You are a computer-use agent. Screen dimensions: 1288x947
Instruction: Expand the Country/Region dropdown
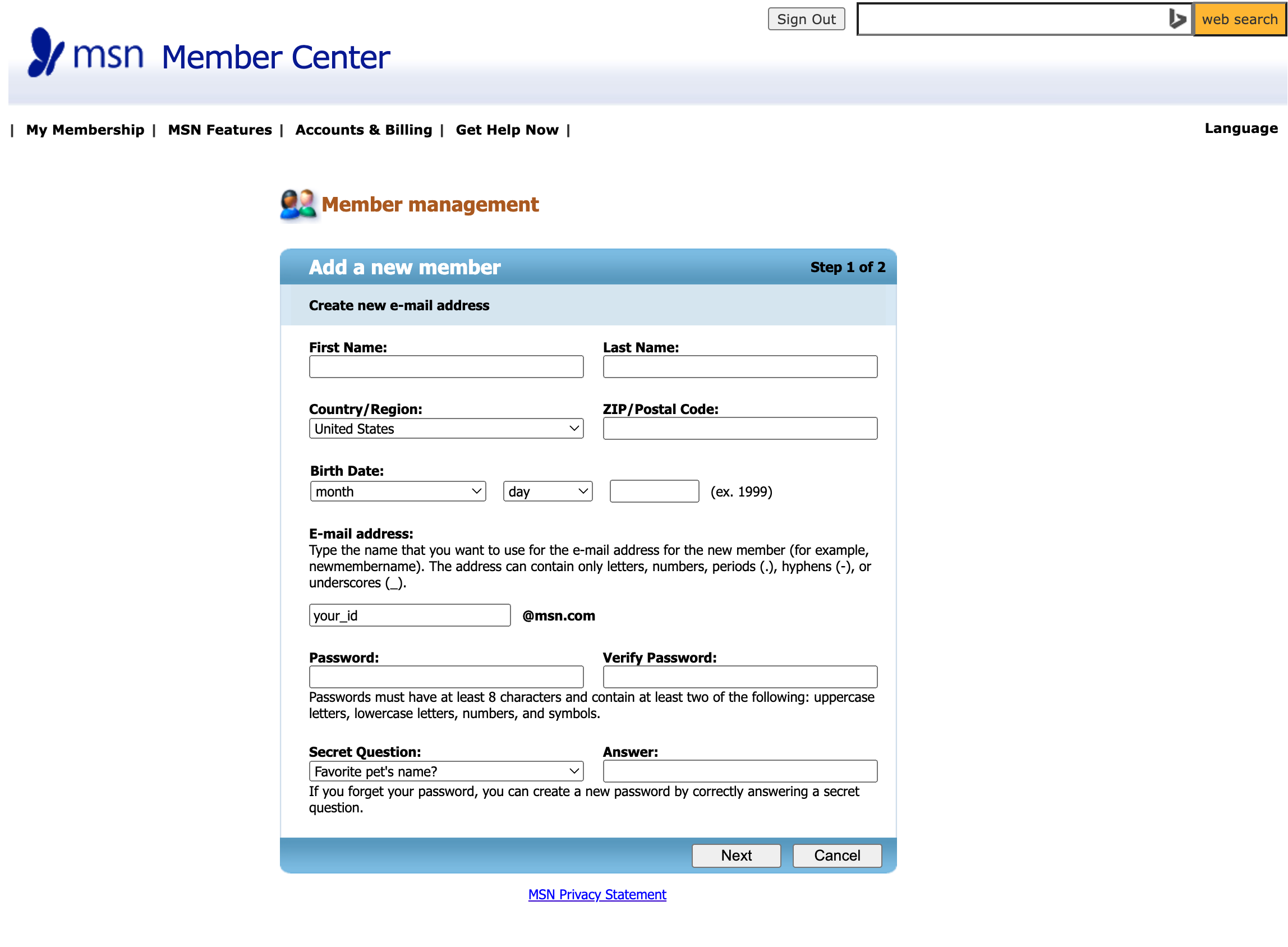tap(446, 428)
